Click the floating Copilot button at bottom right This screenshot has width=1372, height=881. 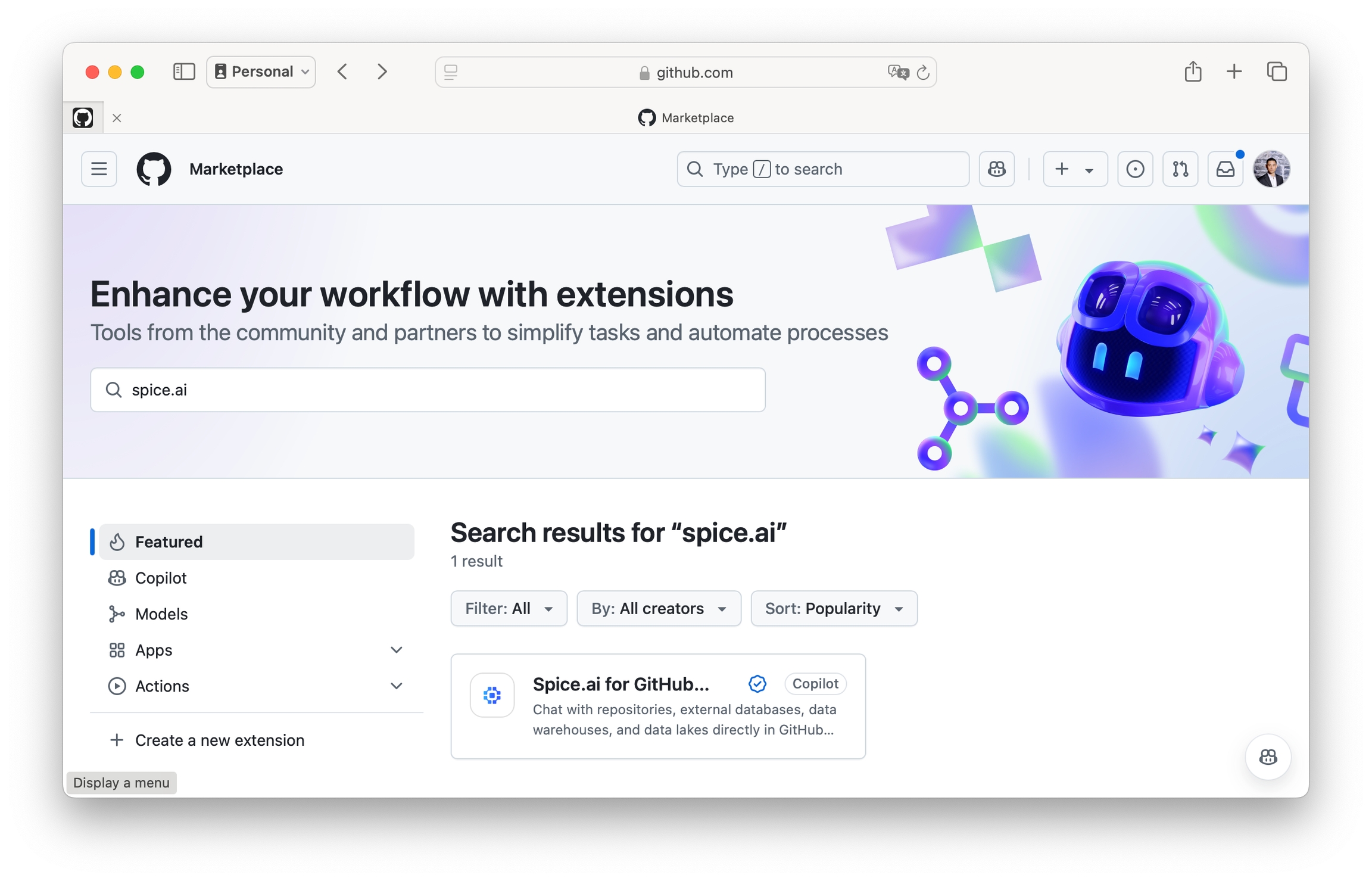click(1268, 757)
